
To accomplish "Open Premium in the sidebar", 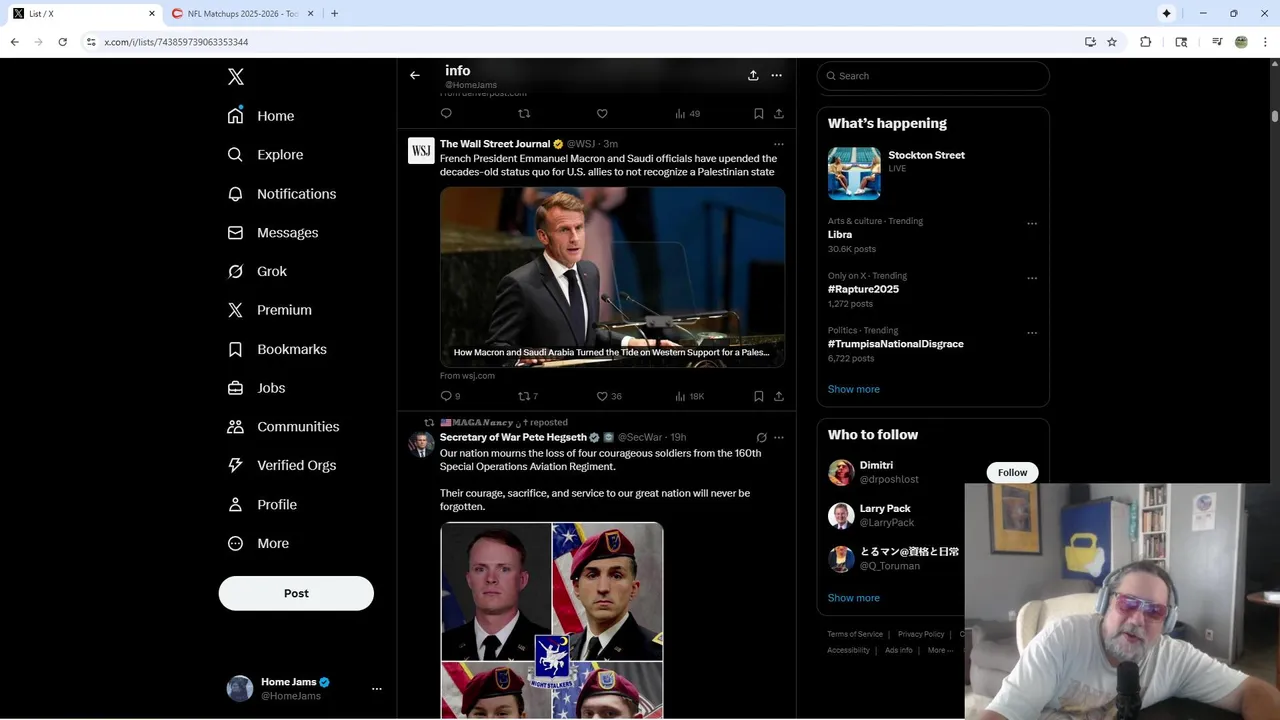I will (270, 310).
